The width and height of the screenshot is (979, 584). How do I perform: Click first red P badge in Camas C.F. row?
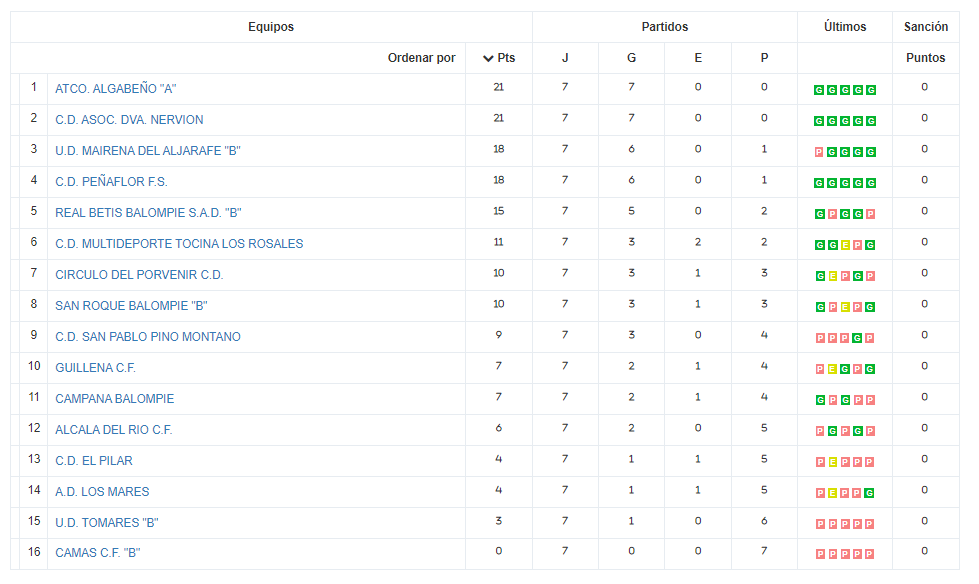pos(820,554)
